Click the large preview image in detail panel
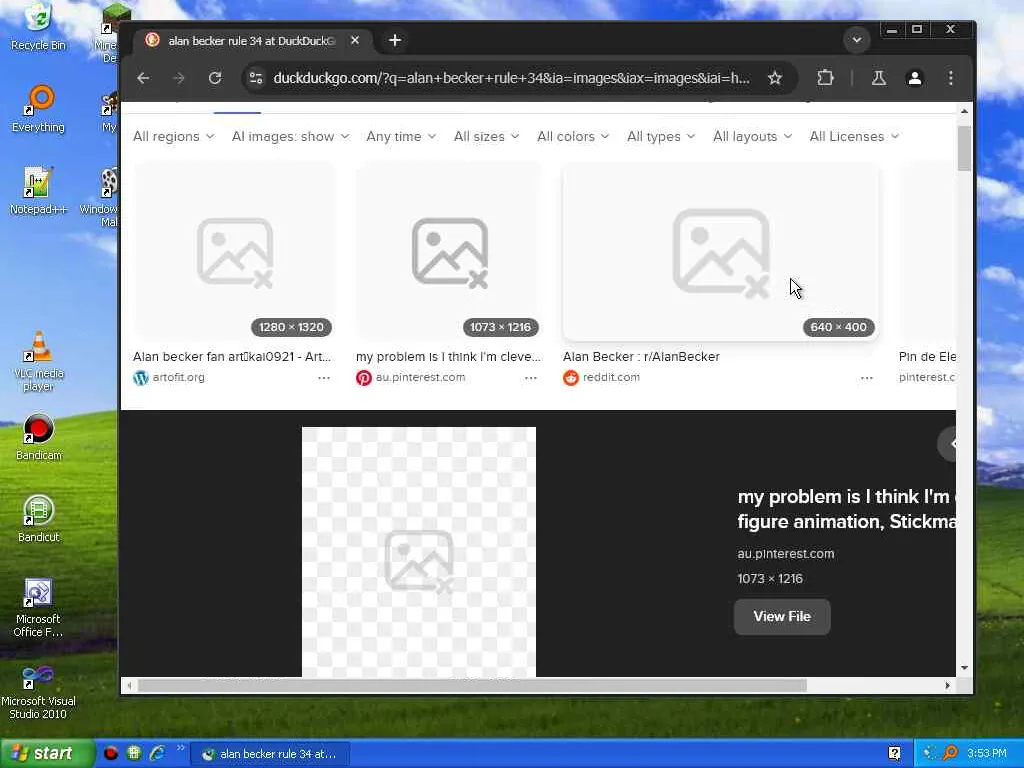Viewport: 1024px width, 768px height. pos(419,552)
